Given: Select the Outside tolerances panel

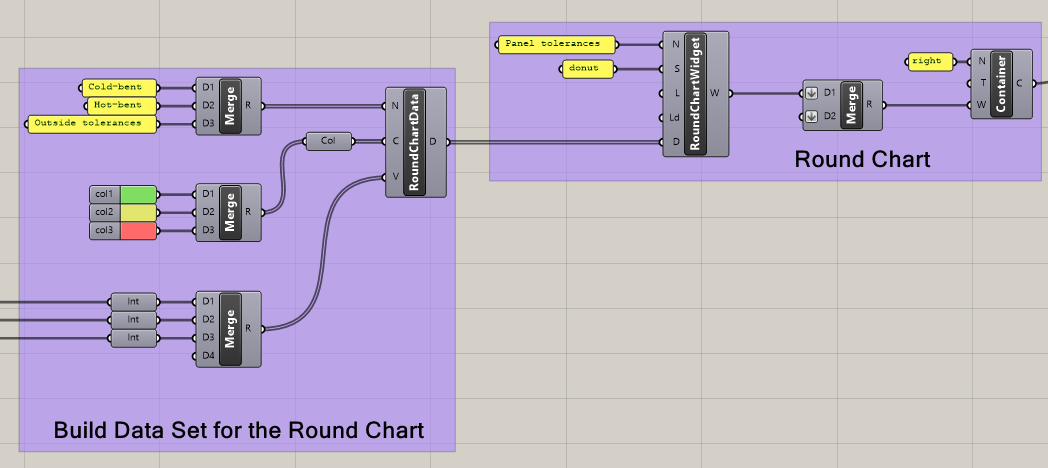Looking at the screenshot, I should click(94, 123).
